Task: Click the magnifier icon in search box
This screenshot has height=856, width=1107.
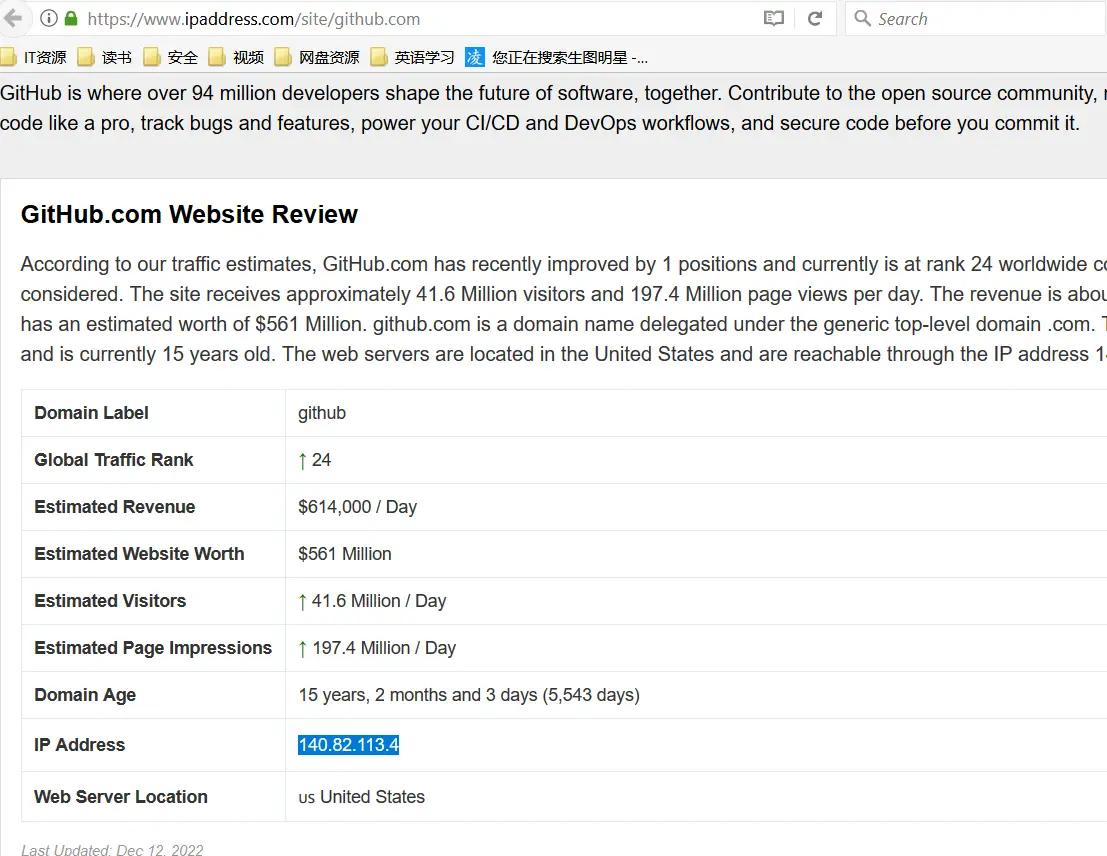Action: click(862, 18)
